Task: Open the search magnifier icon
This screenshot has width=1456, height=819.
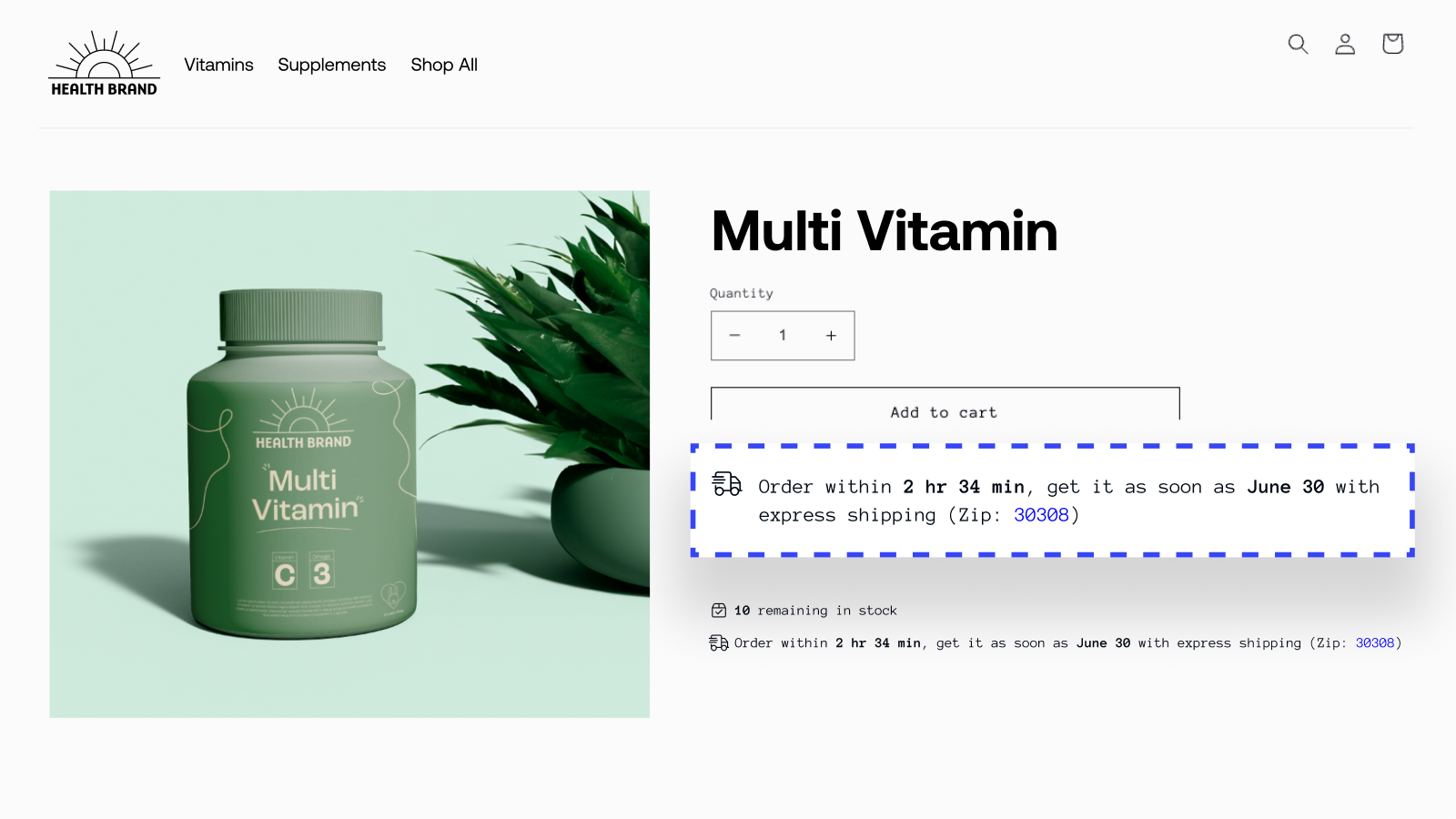Action: pyautogui.click(x=1298, y=44)
